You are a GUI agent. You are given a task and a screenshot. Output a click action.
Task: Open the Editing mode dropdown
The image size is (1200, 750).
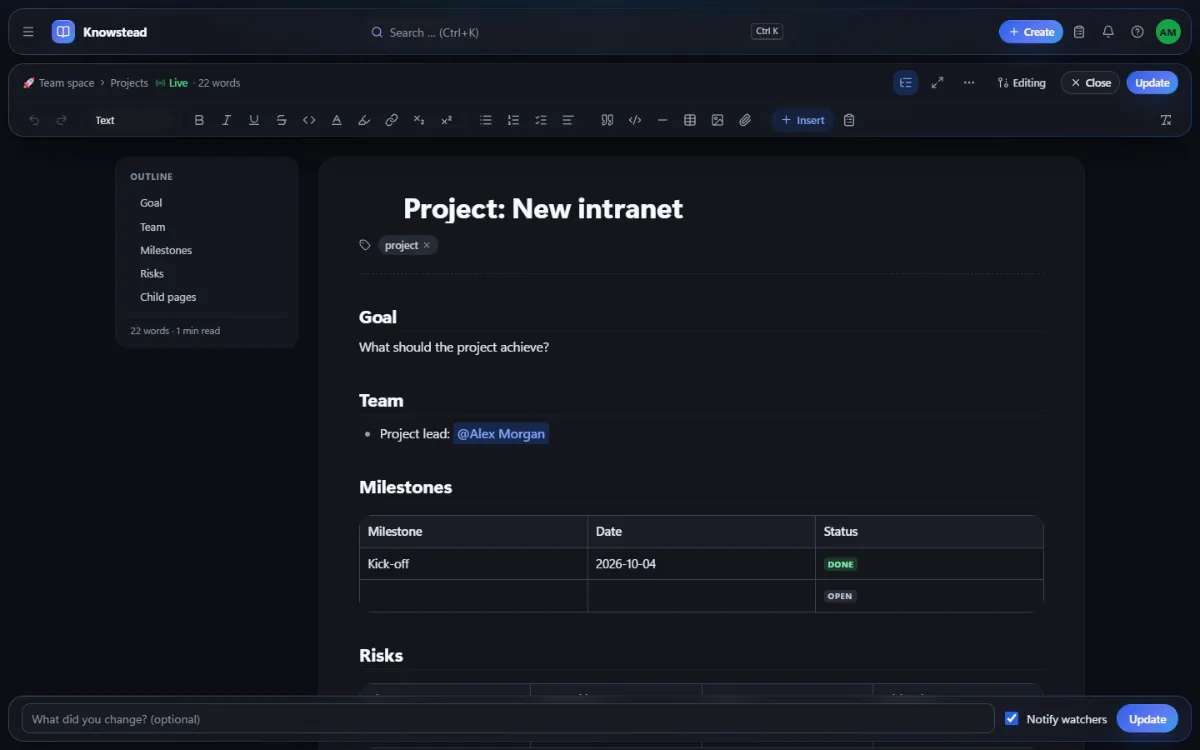click(1021, 83)
